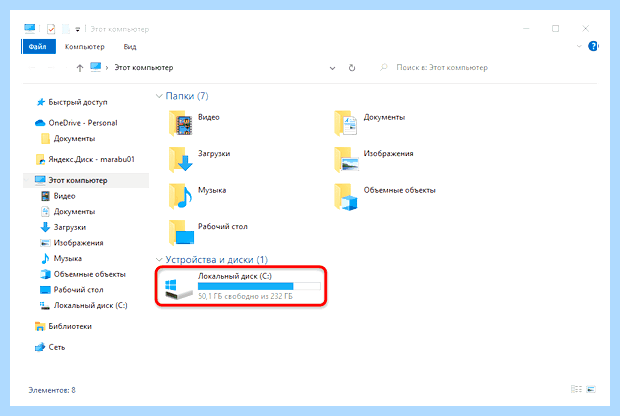Image resolution: width=620 pixels, height=416 pixels.
Task: Minimize the Explorer window
Action: pos(526,28)
